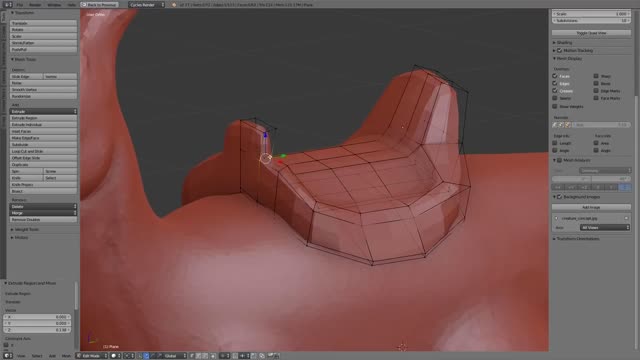Enable edge Length info checkbox
Screen dimensions: 640x360
(x=555, y=143)
